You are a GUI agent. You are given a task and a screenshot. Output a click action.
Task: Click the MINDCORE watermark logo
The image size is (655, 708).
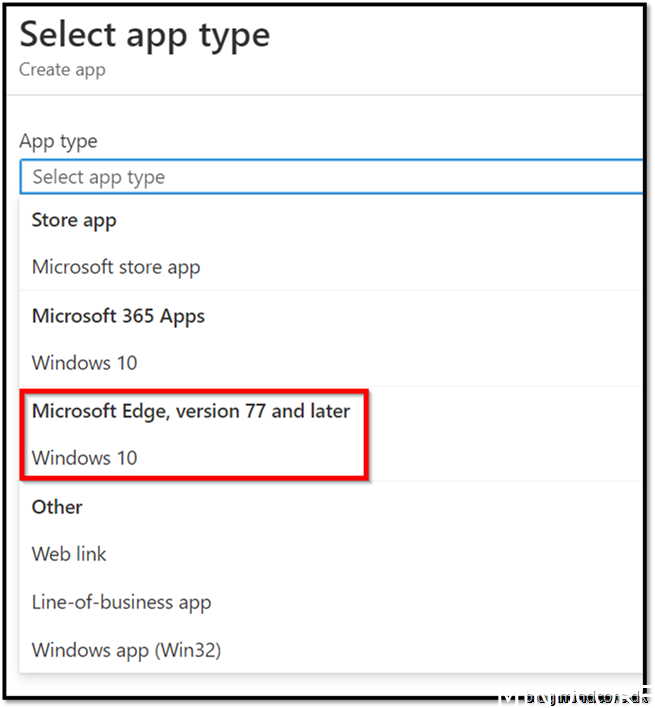[575, 696]
